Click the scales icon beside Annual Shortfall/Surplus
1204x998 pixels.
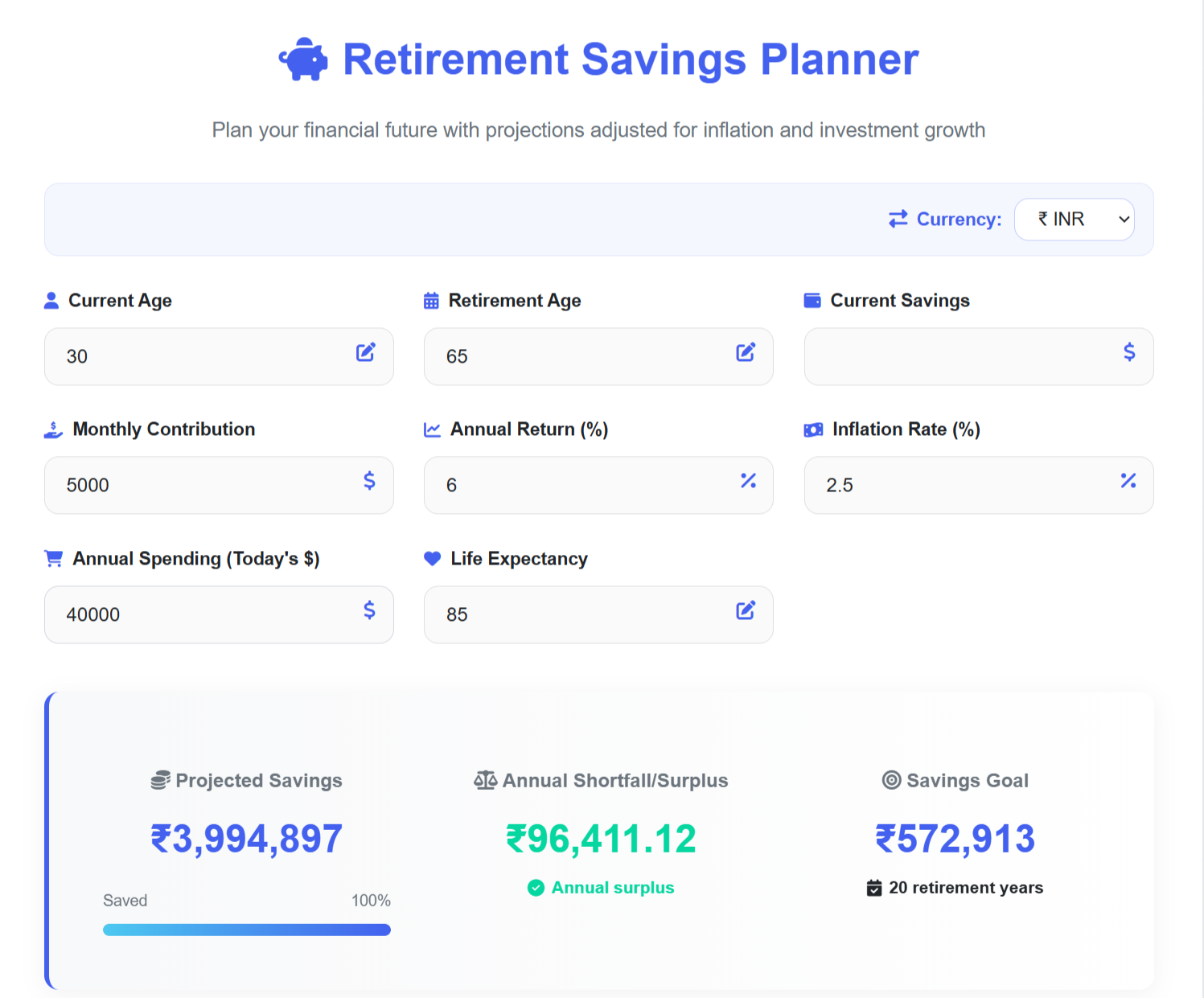(485, 780)
